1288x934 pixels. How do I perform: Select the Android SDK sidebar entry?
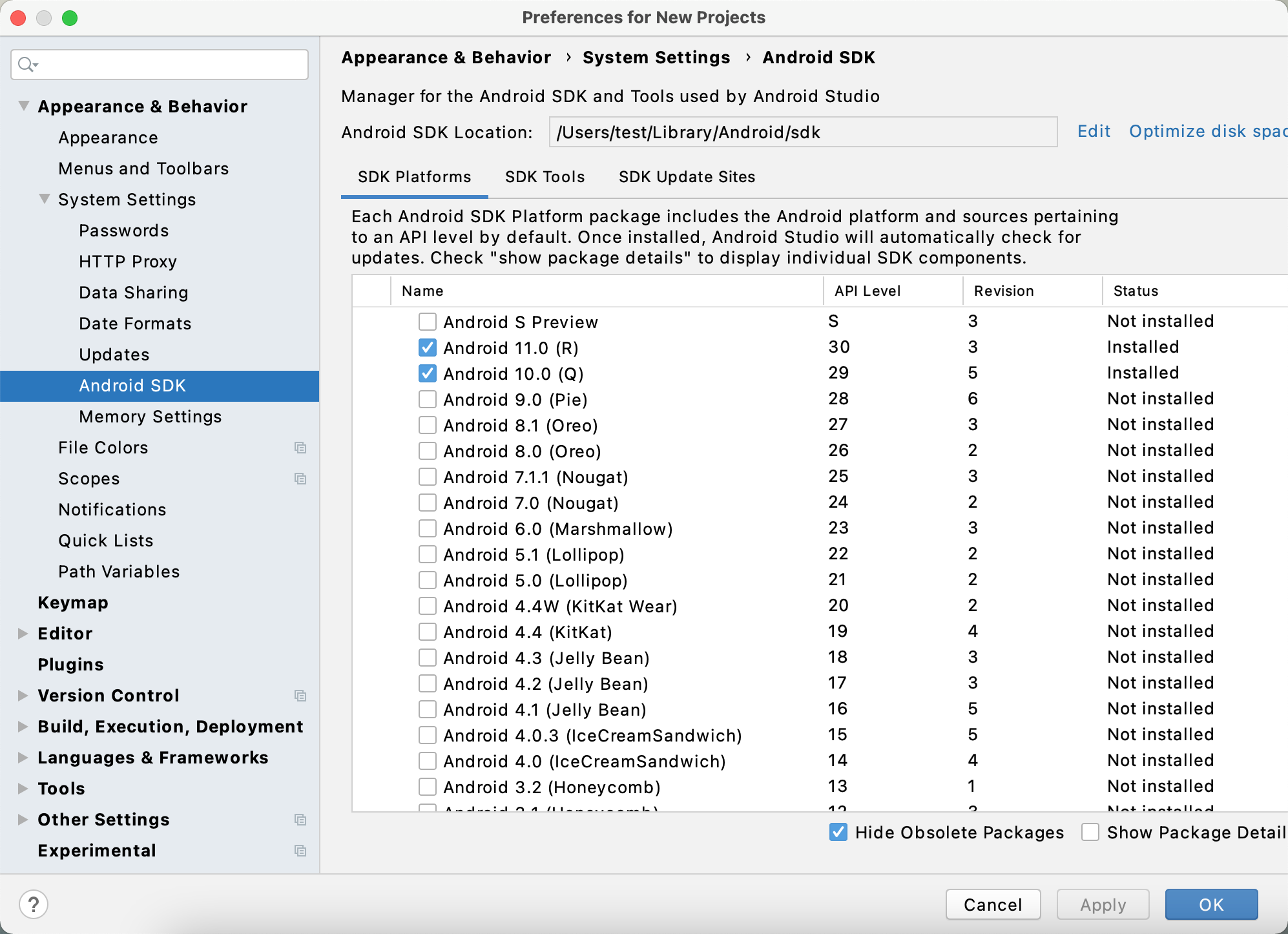point(133,385)
